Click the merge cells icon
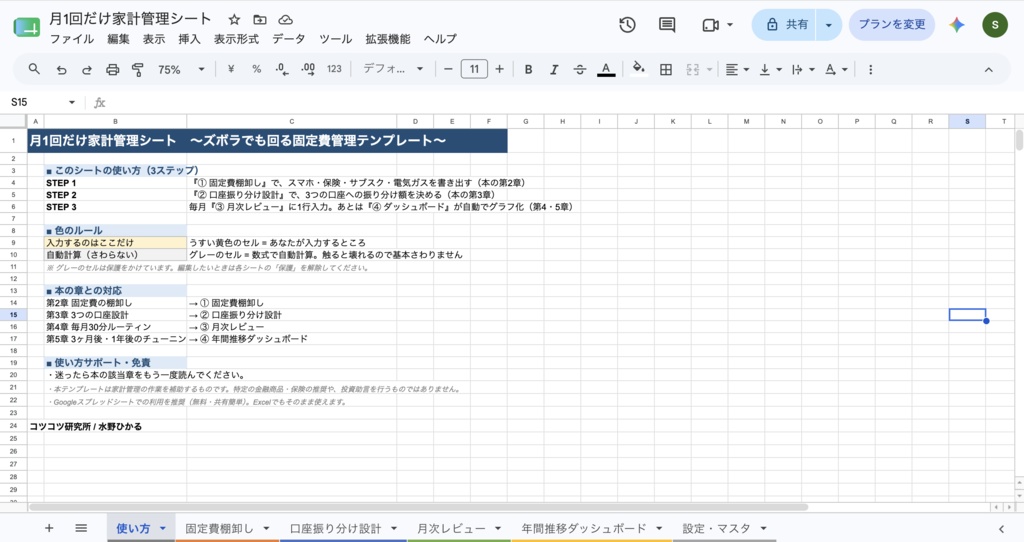The height and width of the screenshot is (542, 1024). (693, 69)
